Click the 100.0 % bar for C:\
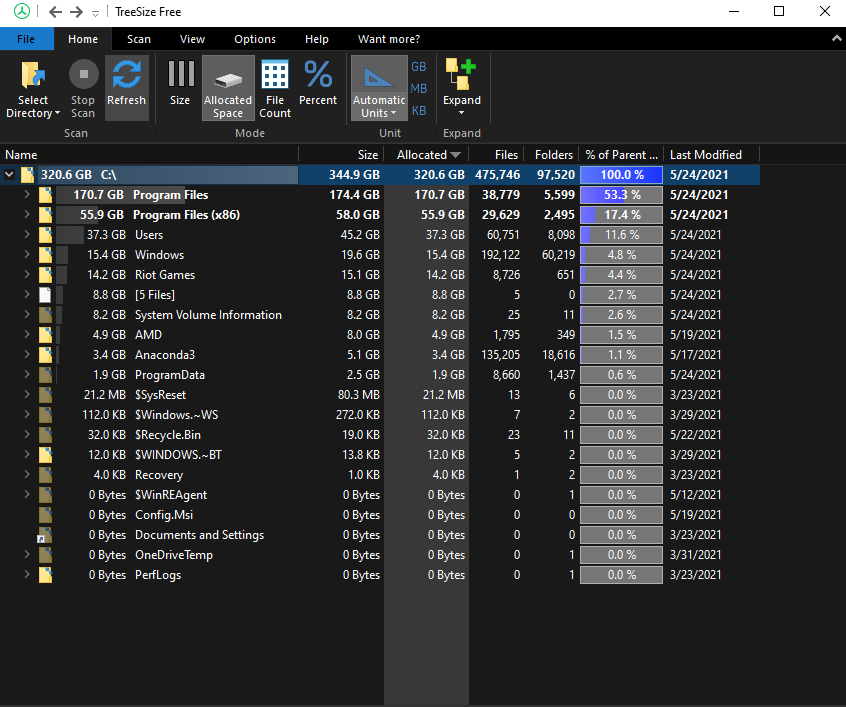 tap(621, 175)
